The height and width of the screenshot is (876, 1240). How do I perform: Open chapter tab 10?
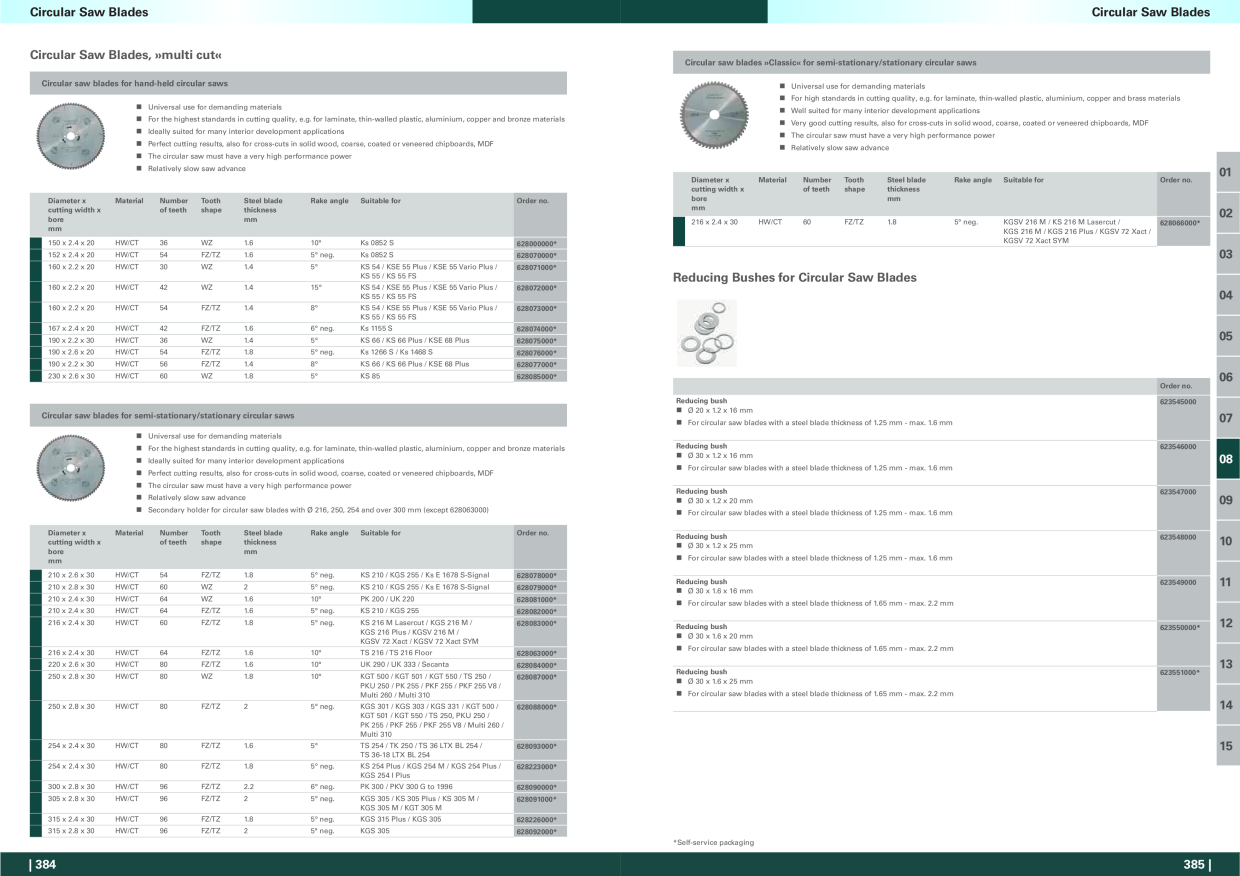point(1227,541)
